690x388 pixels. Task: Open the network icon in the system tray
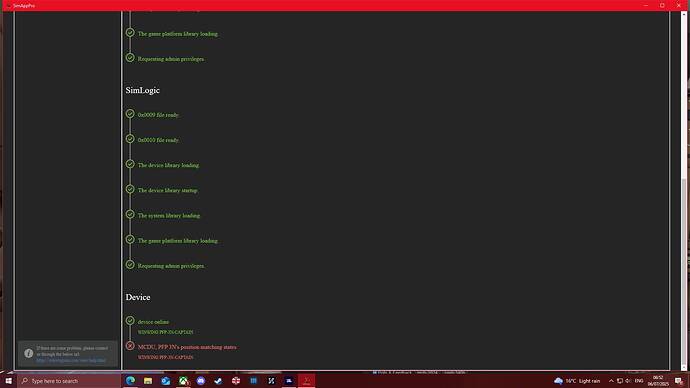pyautogui.click(x=620, y=381)
